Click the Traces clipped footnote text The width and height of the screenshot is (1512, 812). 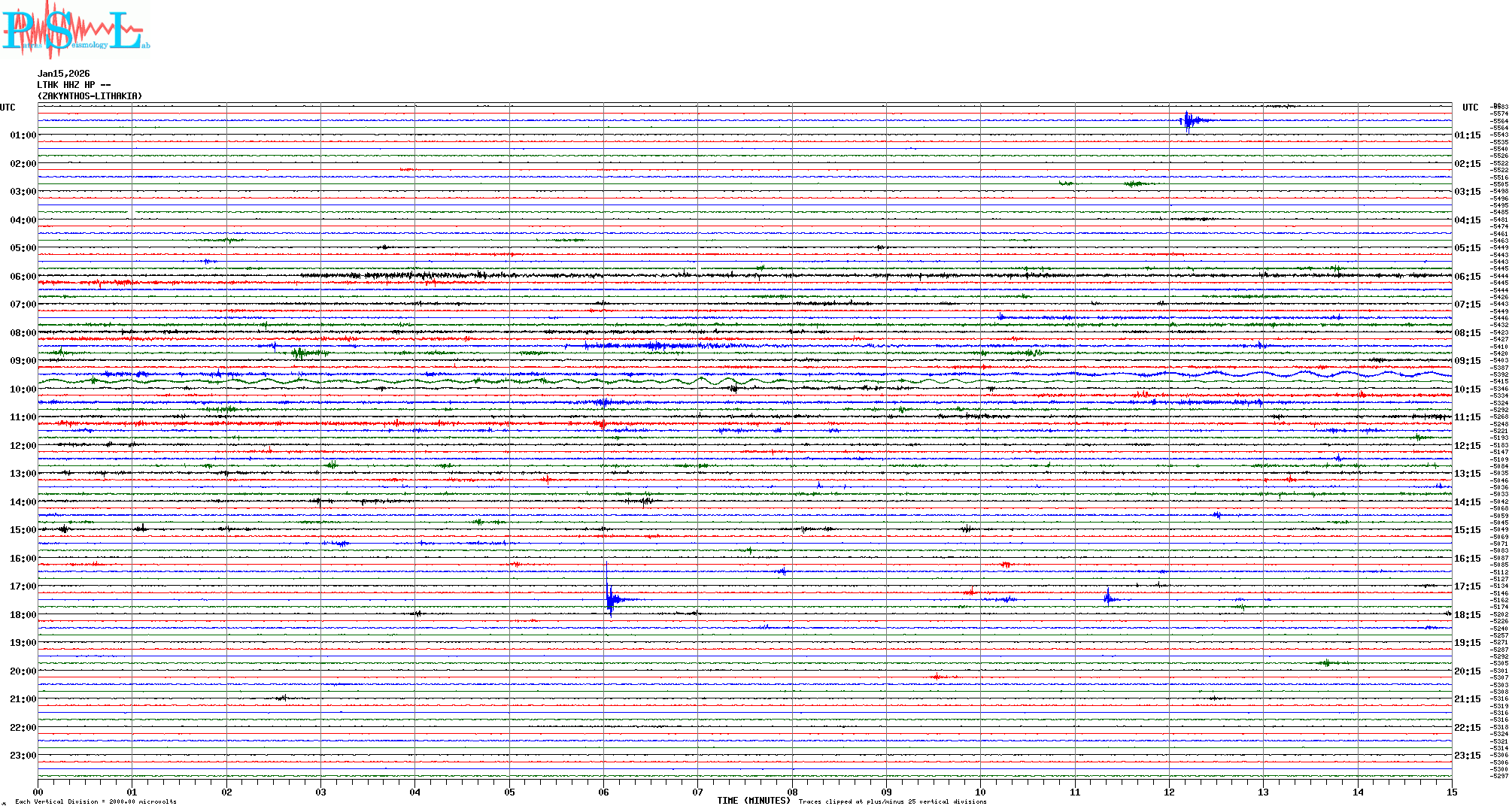point(892,801)
